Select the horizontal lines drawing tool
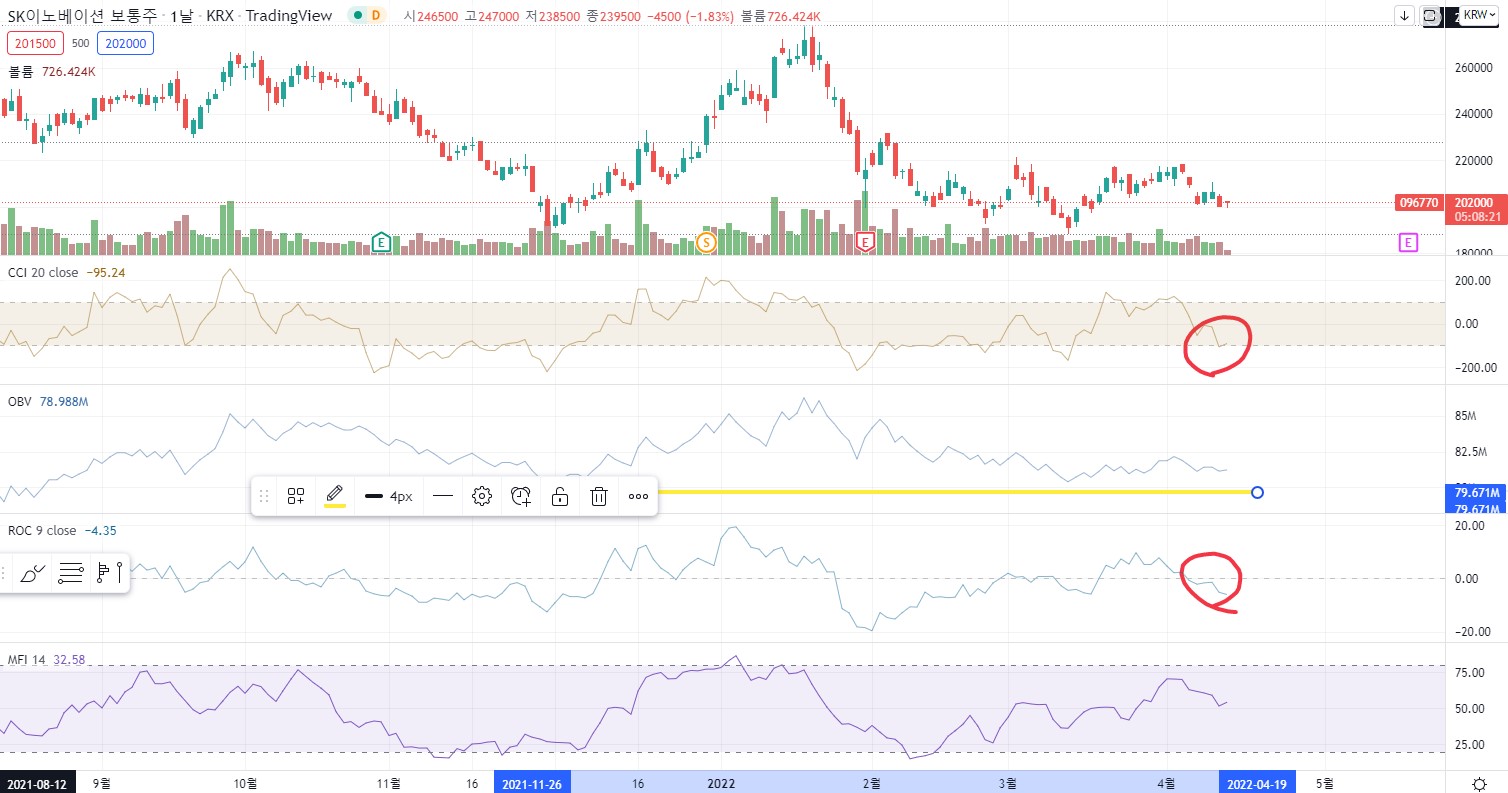 70,573
